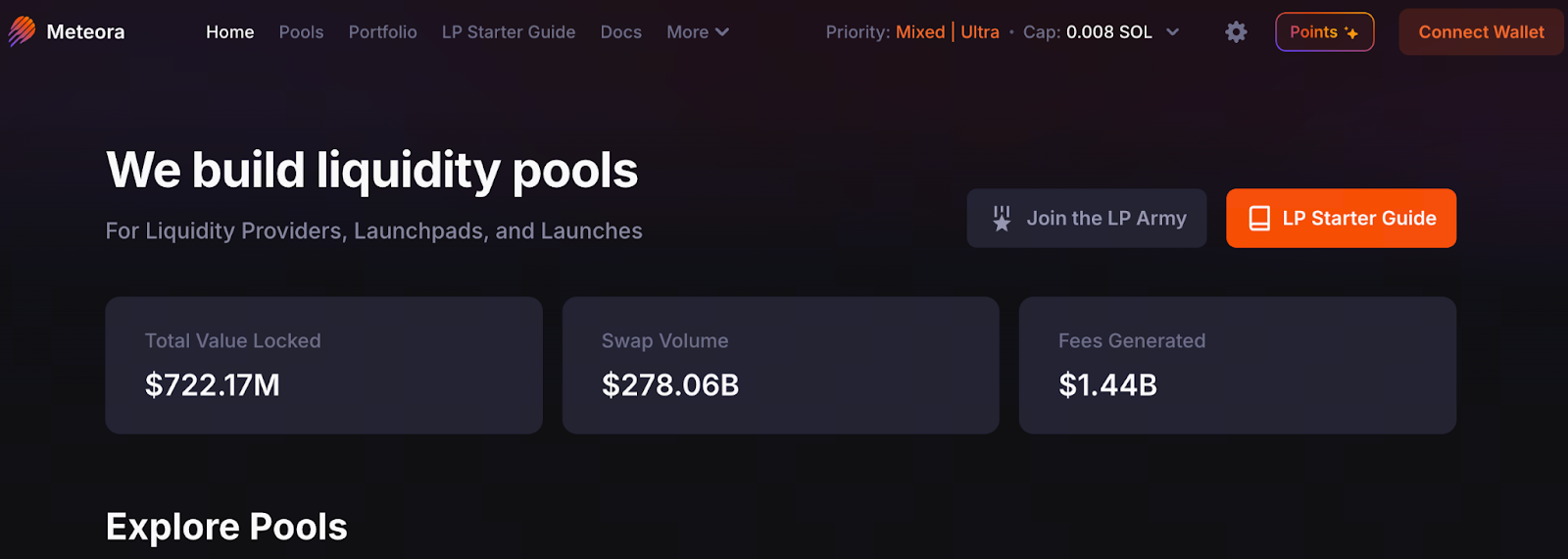Viewport: 1568px width, 559px height.
Task: Open the priority fee cap dropdown arrow
Action: (1173, 32)
